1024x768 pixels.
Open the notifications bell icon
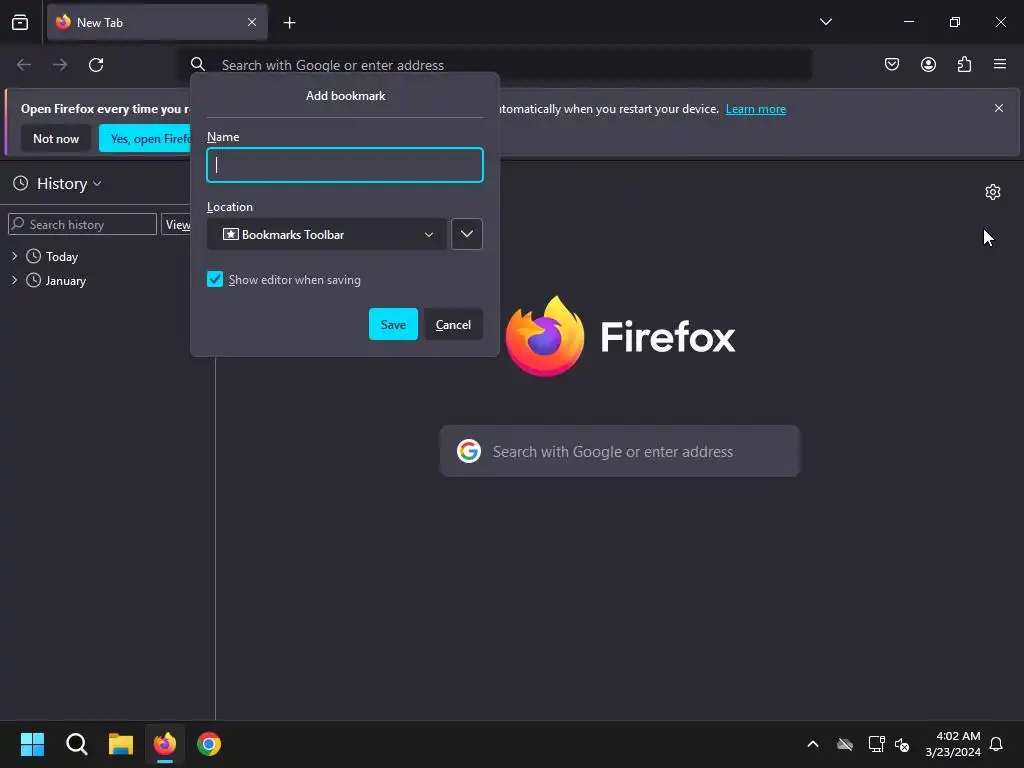[x=996, y=744]
